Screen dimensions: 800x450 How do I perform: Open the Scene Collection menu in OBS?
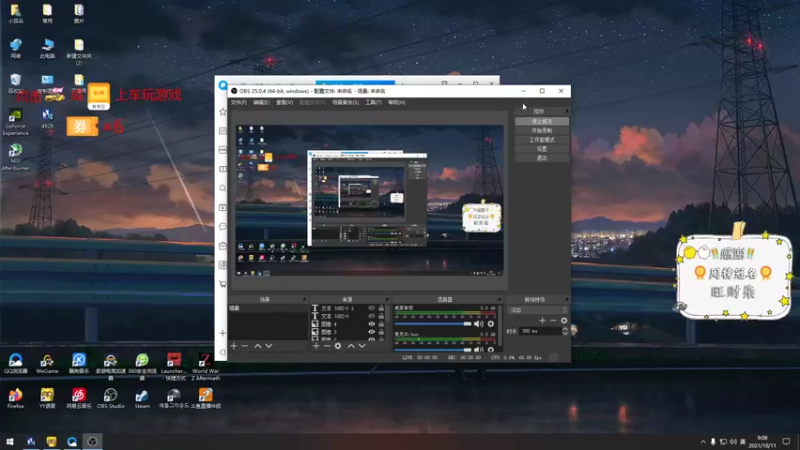pyautogui.click(x=345, y=103)
